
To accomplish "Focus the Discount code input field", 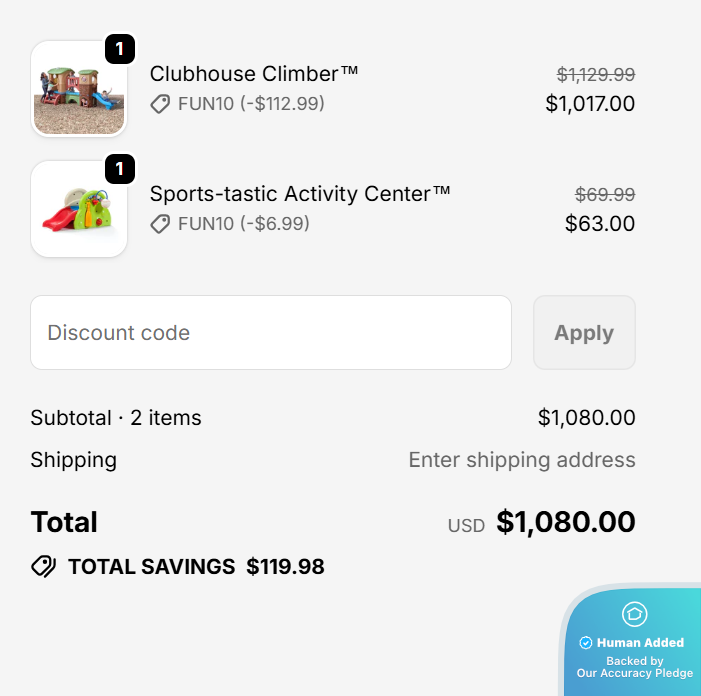I will point(270,333).
